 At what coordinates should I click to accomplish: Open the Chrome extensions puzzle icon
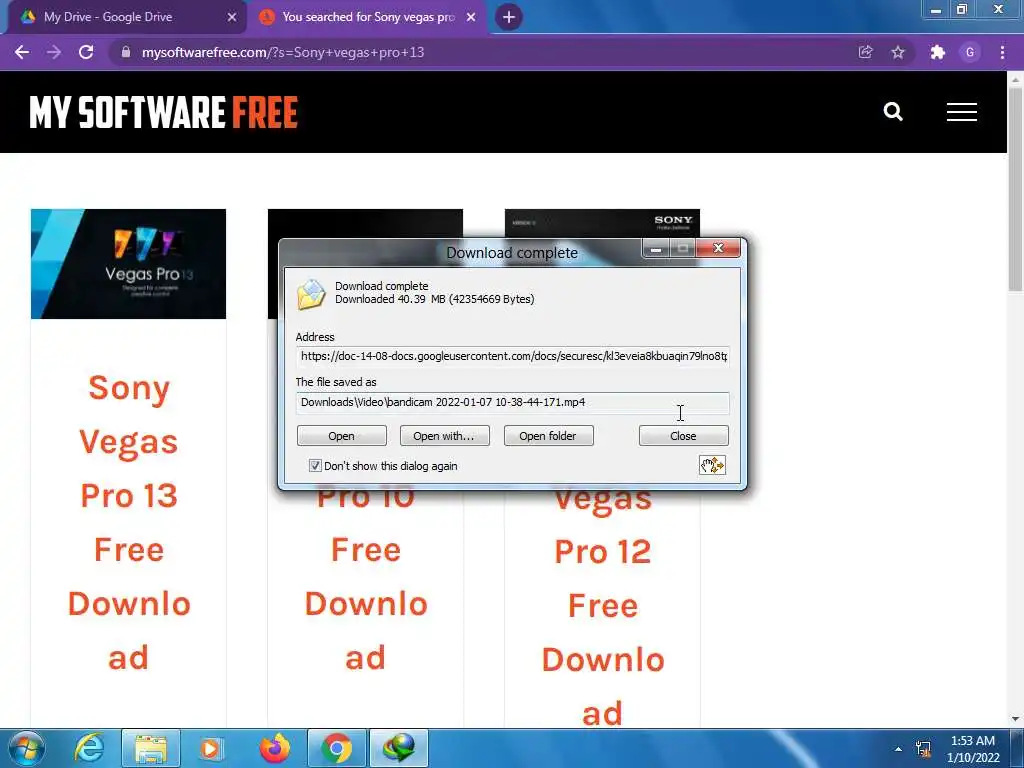coord(938,52)
